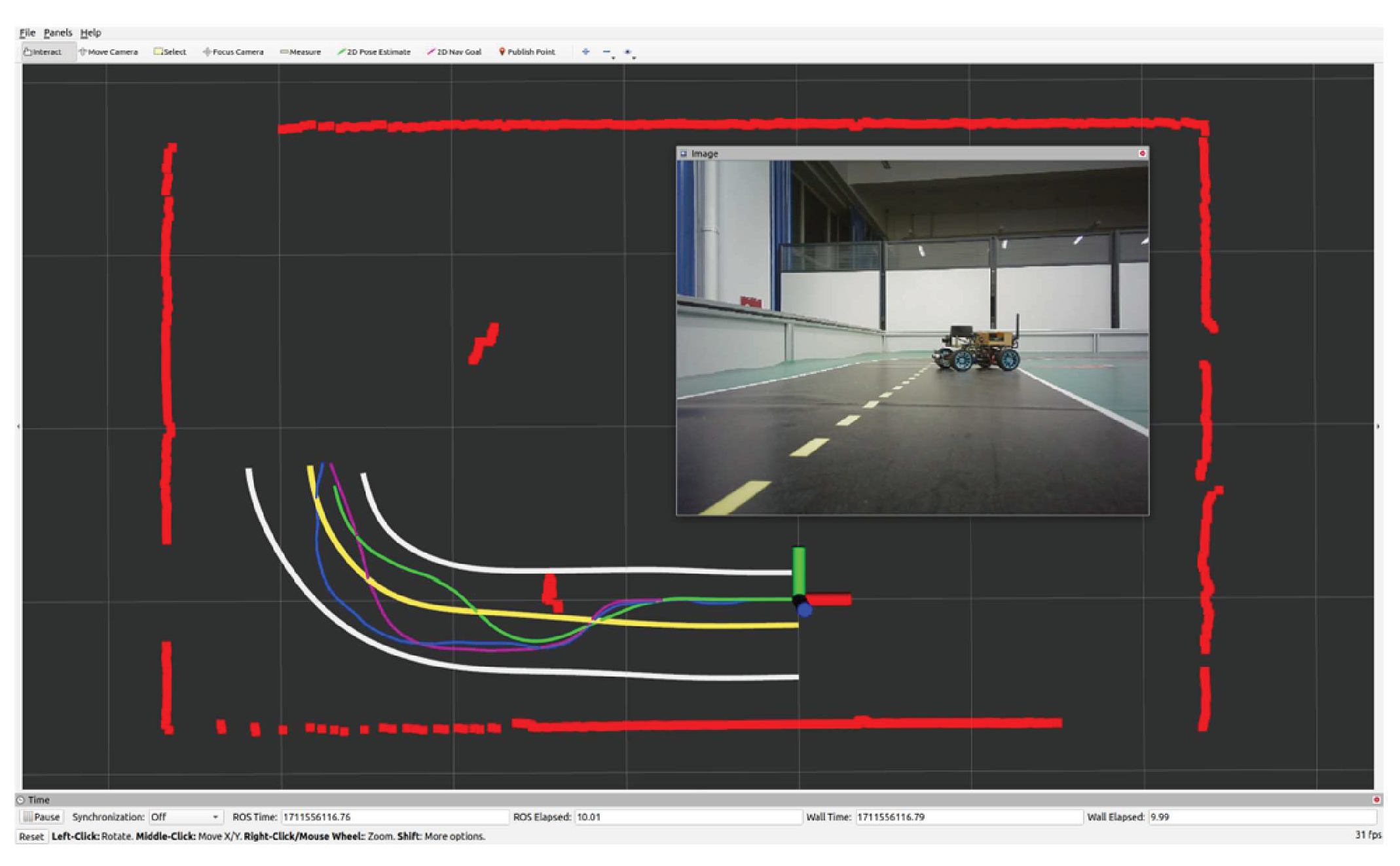Click the camera image in Image panel
Viewport: 1400px width, 866px height.
912,338
